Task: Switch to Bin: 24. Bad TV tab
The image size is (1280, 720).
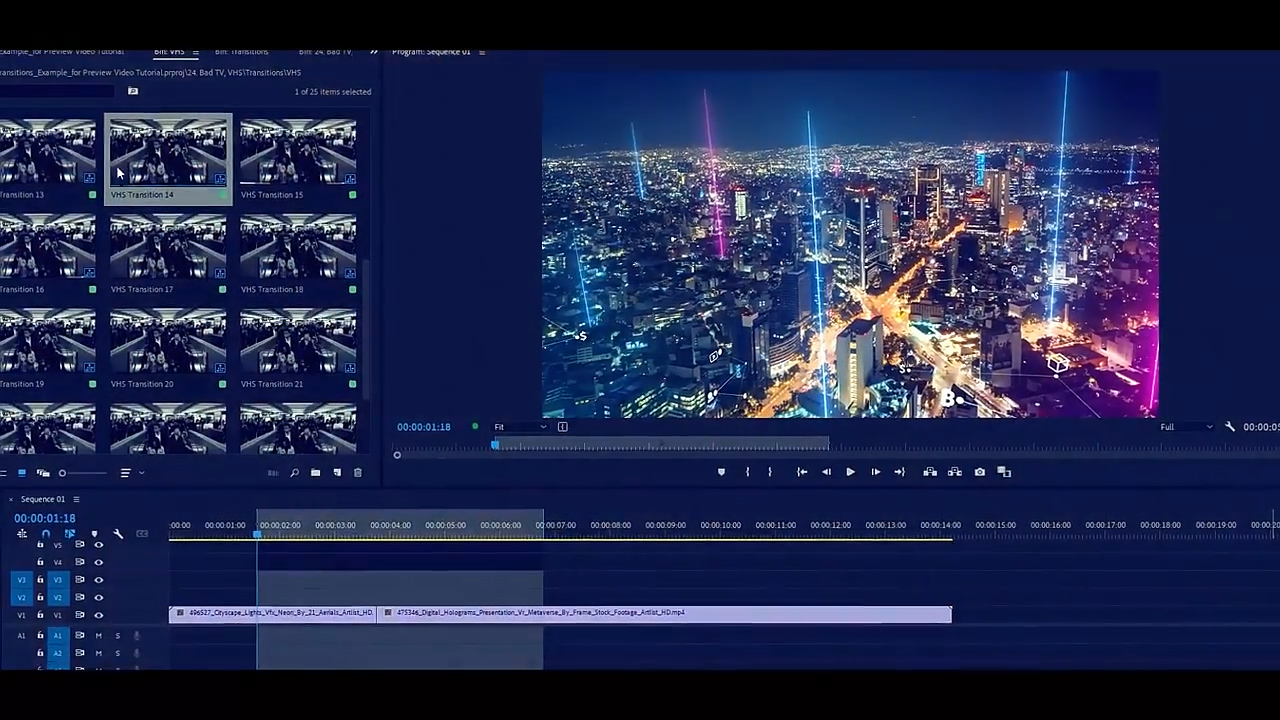Action: point(325,52)
